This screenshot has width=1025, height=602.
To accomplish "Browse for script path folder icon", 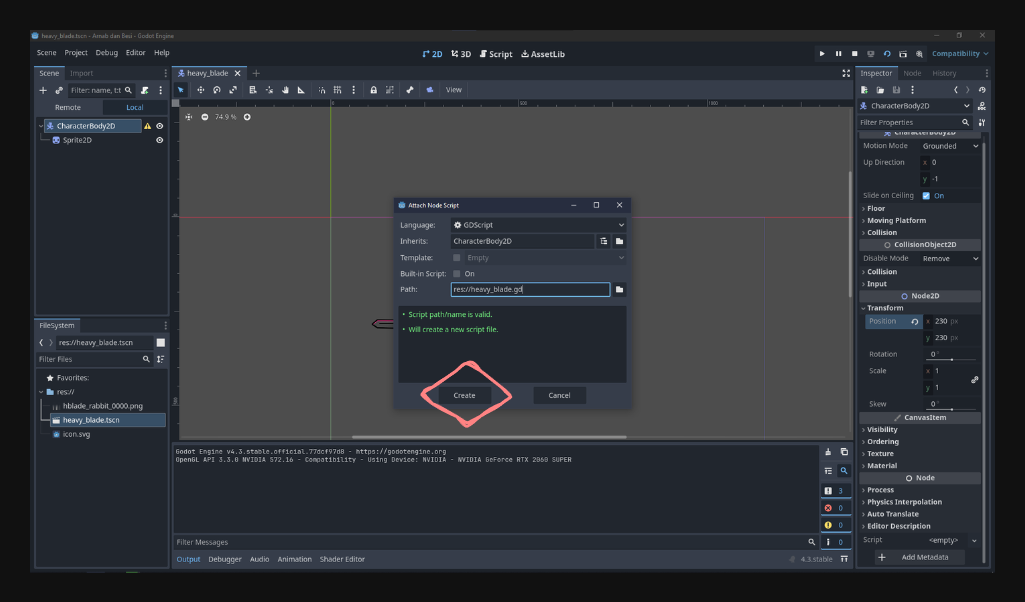I will click(619, 289).
